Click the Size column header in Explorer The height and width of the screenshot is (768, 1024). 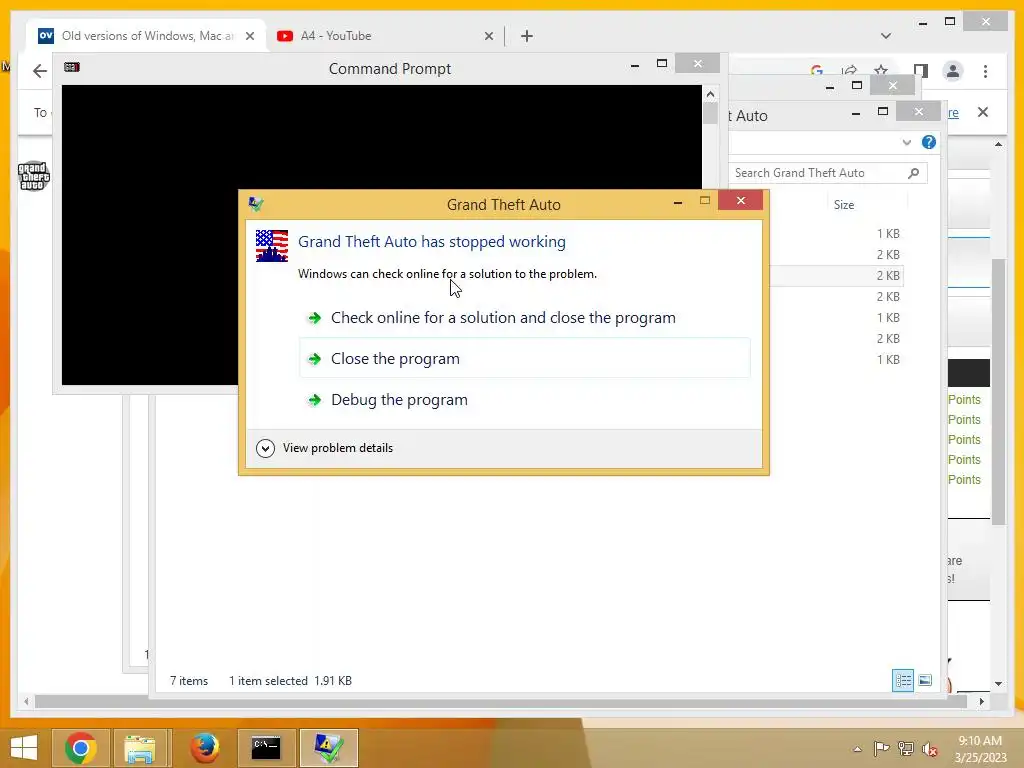point(844,205)
